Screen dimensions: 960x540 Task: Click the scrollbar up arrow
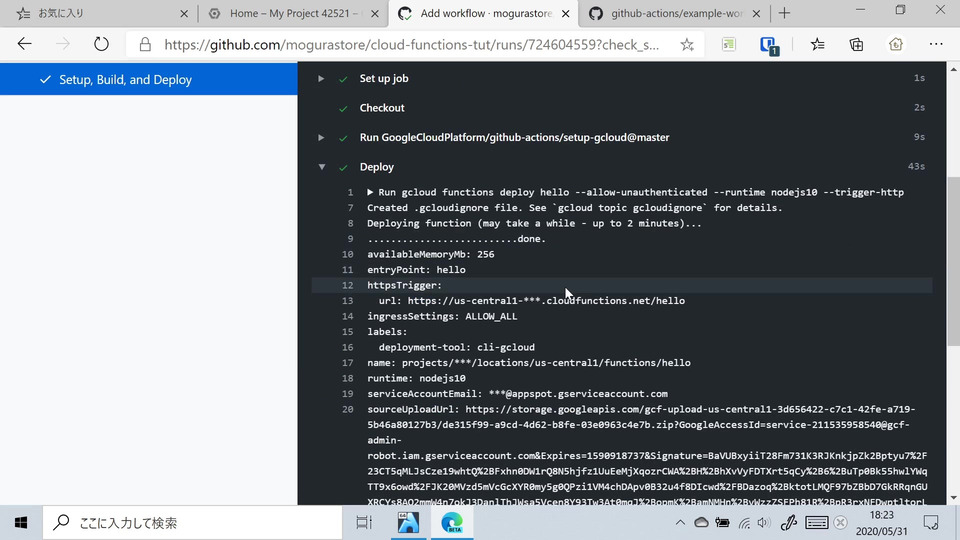click(x=953, y=69)
